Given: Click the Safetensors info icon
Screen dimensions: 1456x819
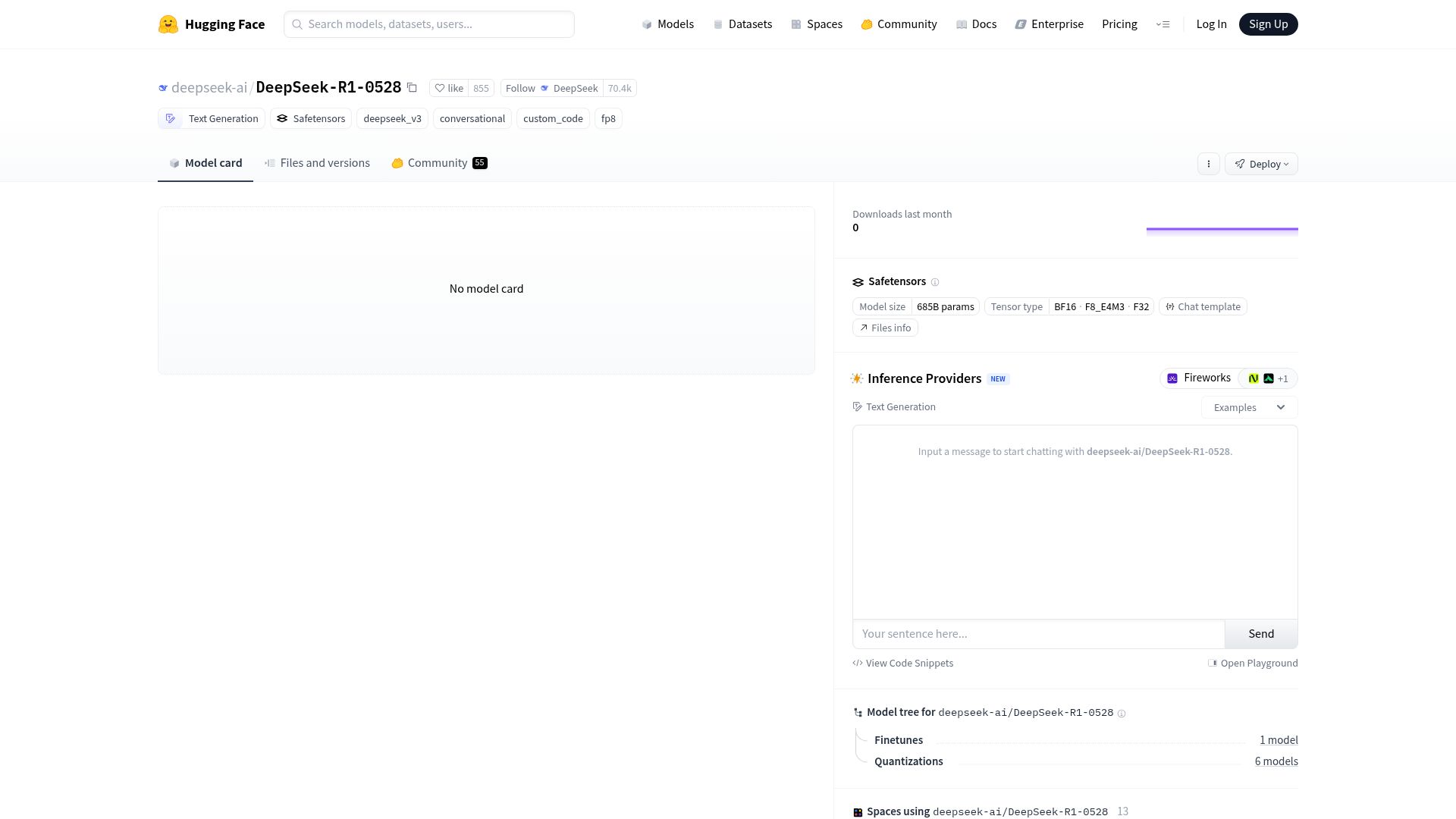Looking at the screenshot, I should click(935, 282).
